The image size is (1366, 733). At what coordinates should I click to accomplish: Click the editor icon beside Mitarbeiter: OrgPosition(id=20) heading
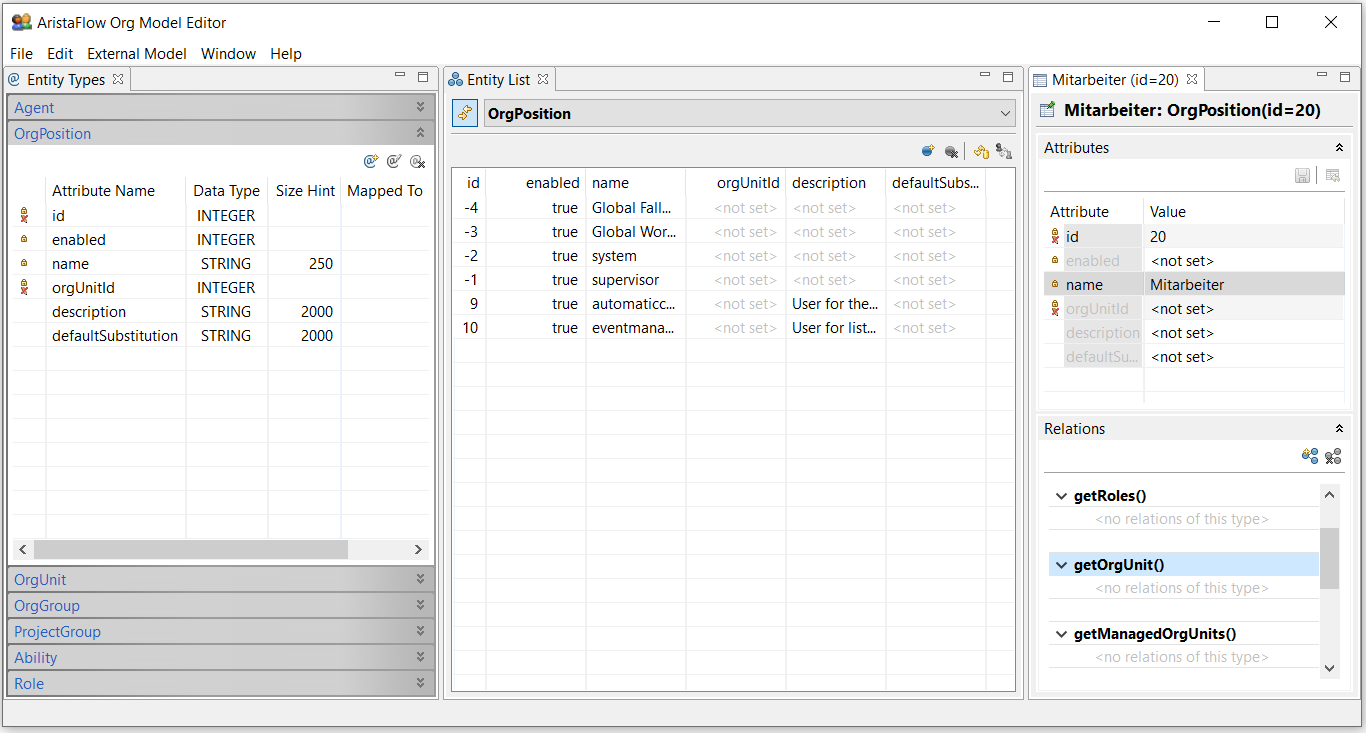1047,110
